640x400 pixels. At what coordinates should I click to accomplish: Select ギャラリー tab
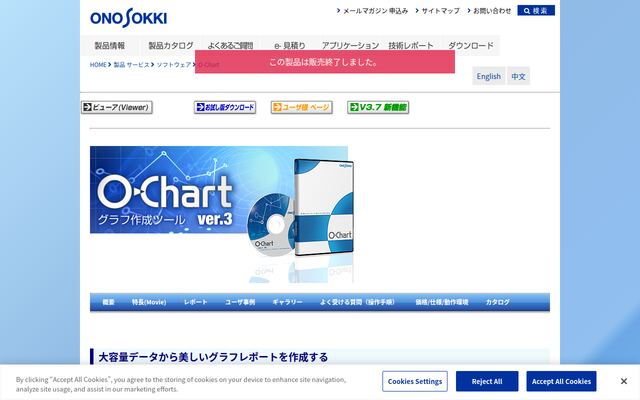pos(287,302)
